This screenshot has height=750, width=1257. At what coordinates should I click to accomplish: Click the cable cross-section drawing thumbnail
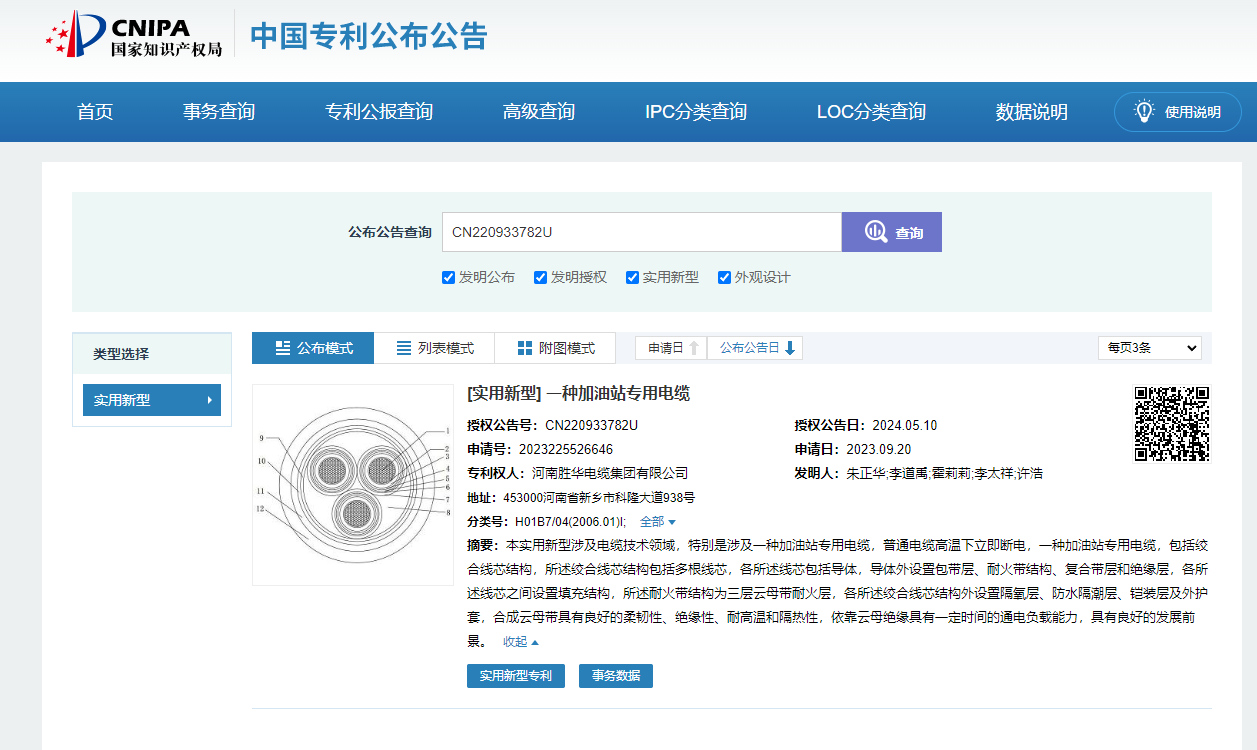[x=352, y=484]
